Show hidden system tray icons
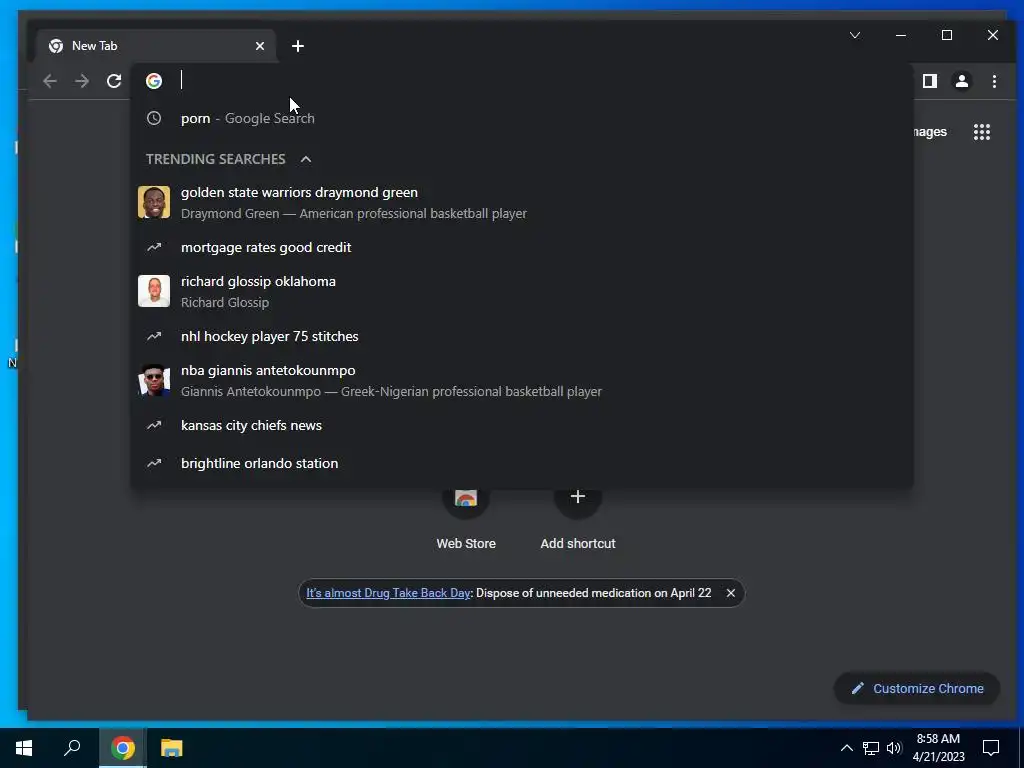Screen dimensions: 1024x768 click(846, 748)
